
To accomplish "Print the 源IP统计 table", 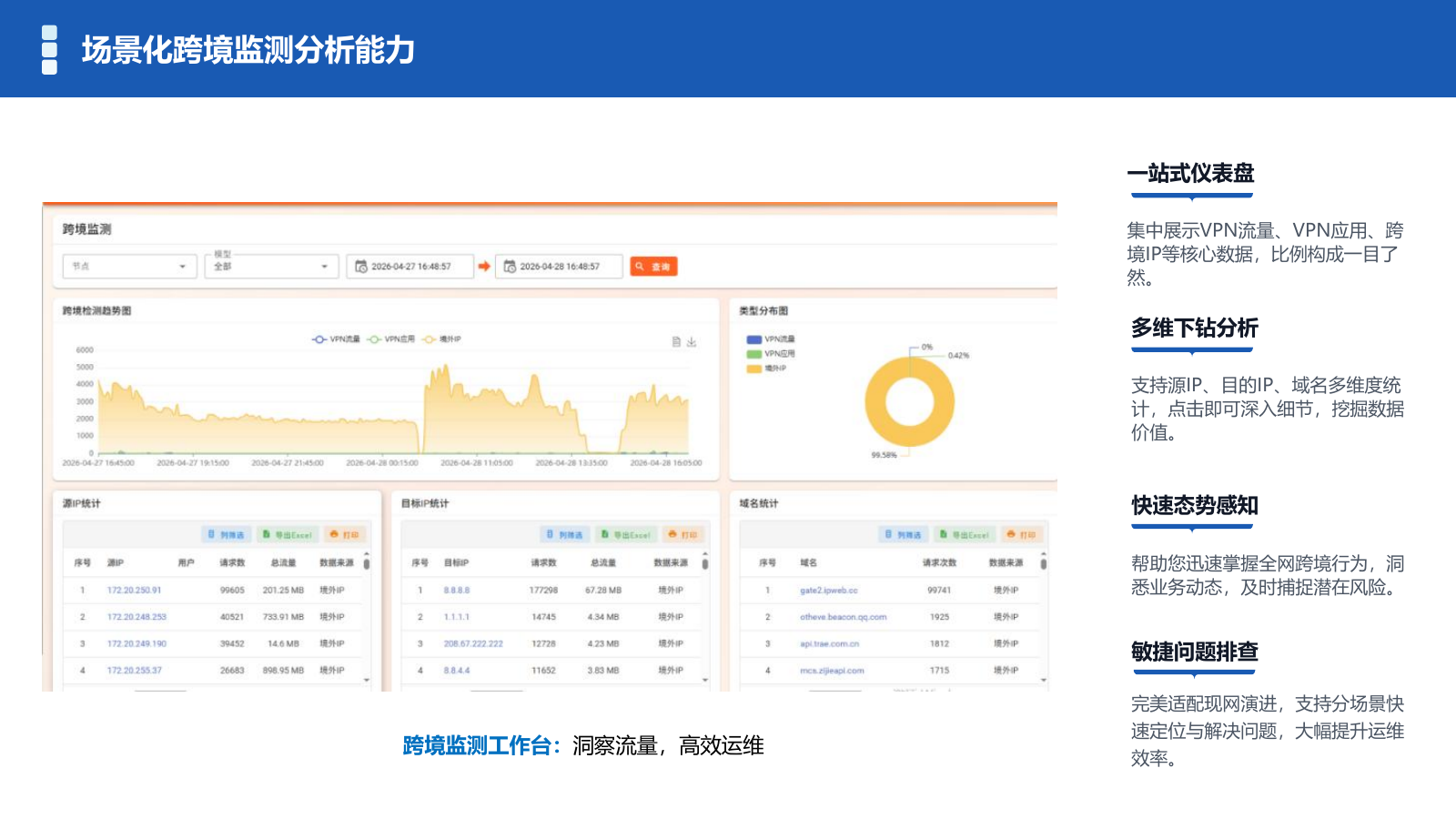I will point(345,535).
